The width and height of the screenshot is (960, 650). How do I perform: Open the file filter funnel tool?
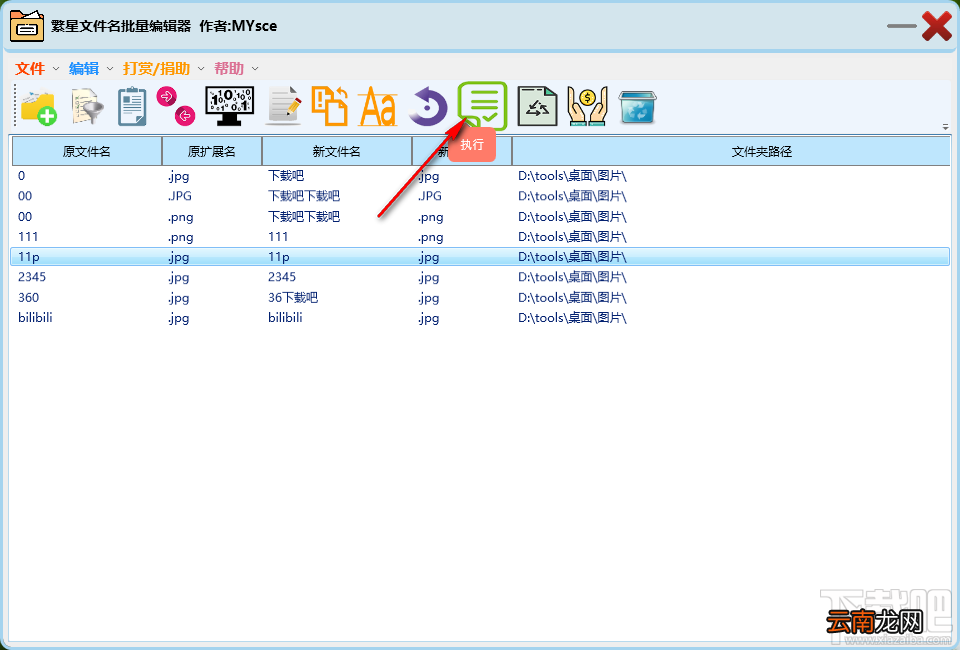(87, 107)
